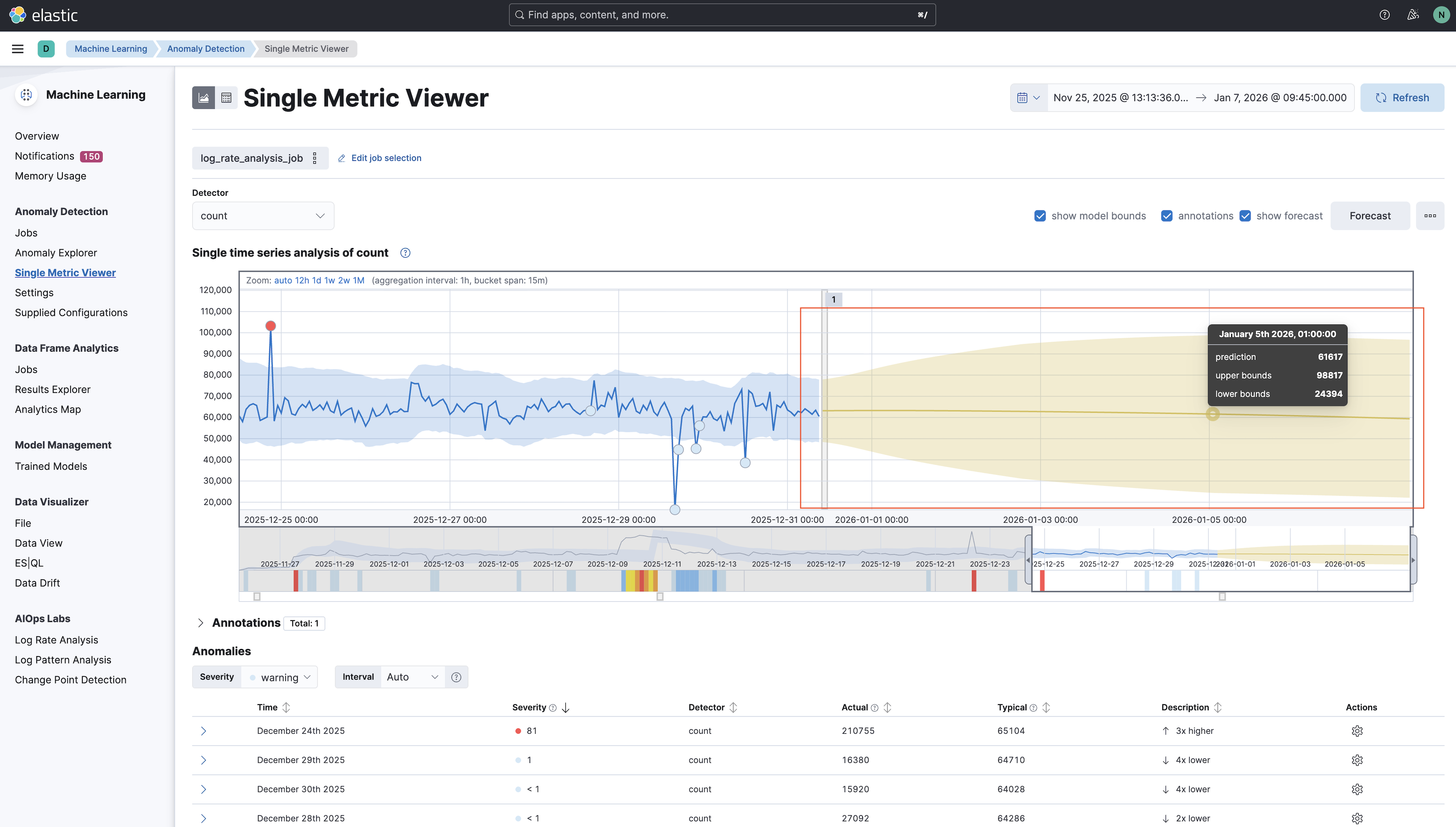Viewport: 1456px width, 827px height.
Task: Toggle annotations checkbox
Action: coord(1167,216)
